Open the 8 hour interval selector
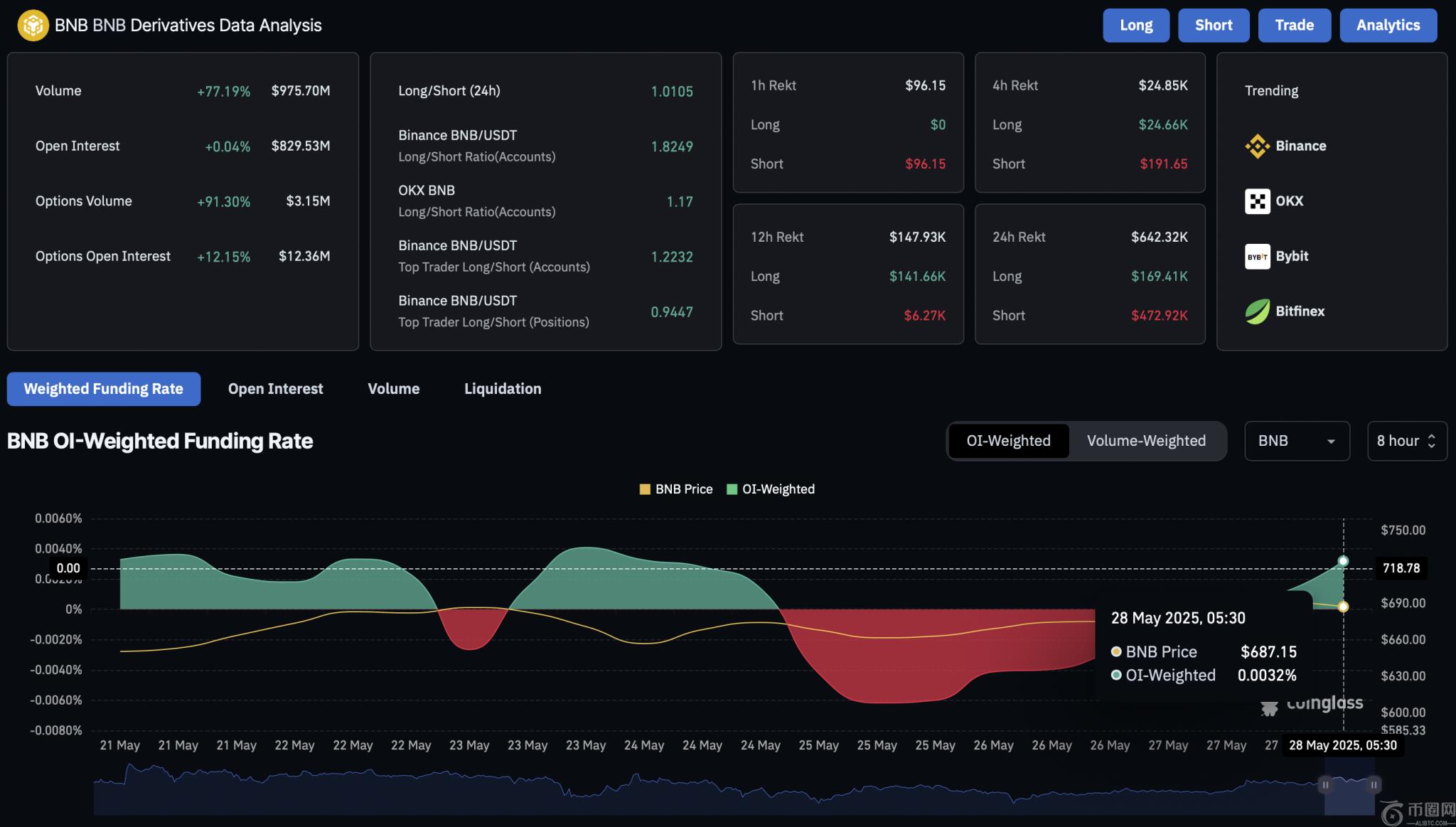Viewport: 1456px width, 827px height. (x=1406, y=441)
